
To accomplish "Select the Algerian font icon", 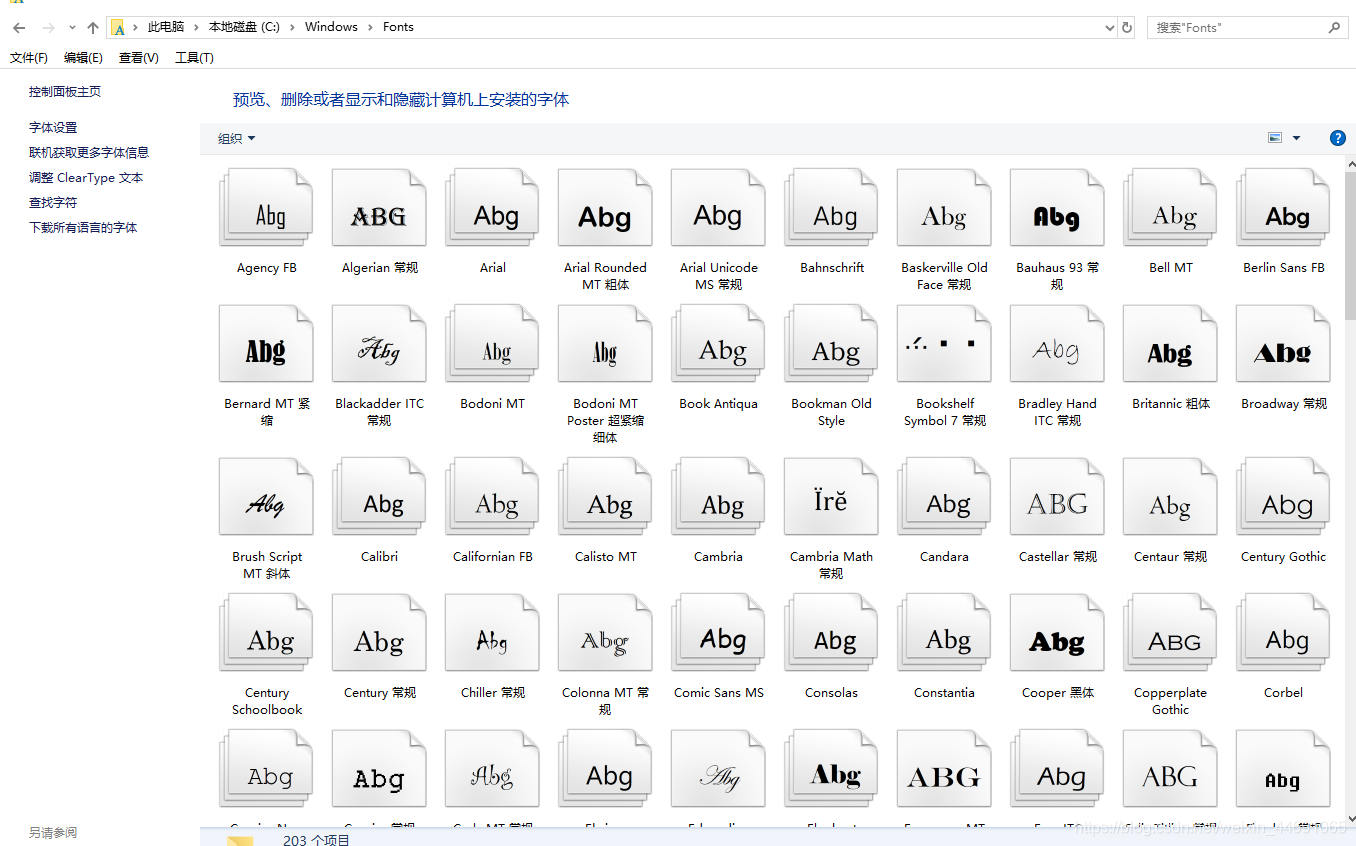I will tap(379, 208).
